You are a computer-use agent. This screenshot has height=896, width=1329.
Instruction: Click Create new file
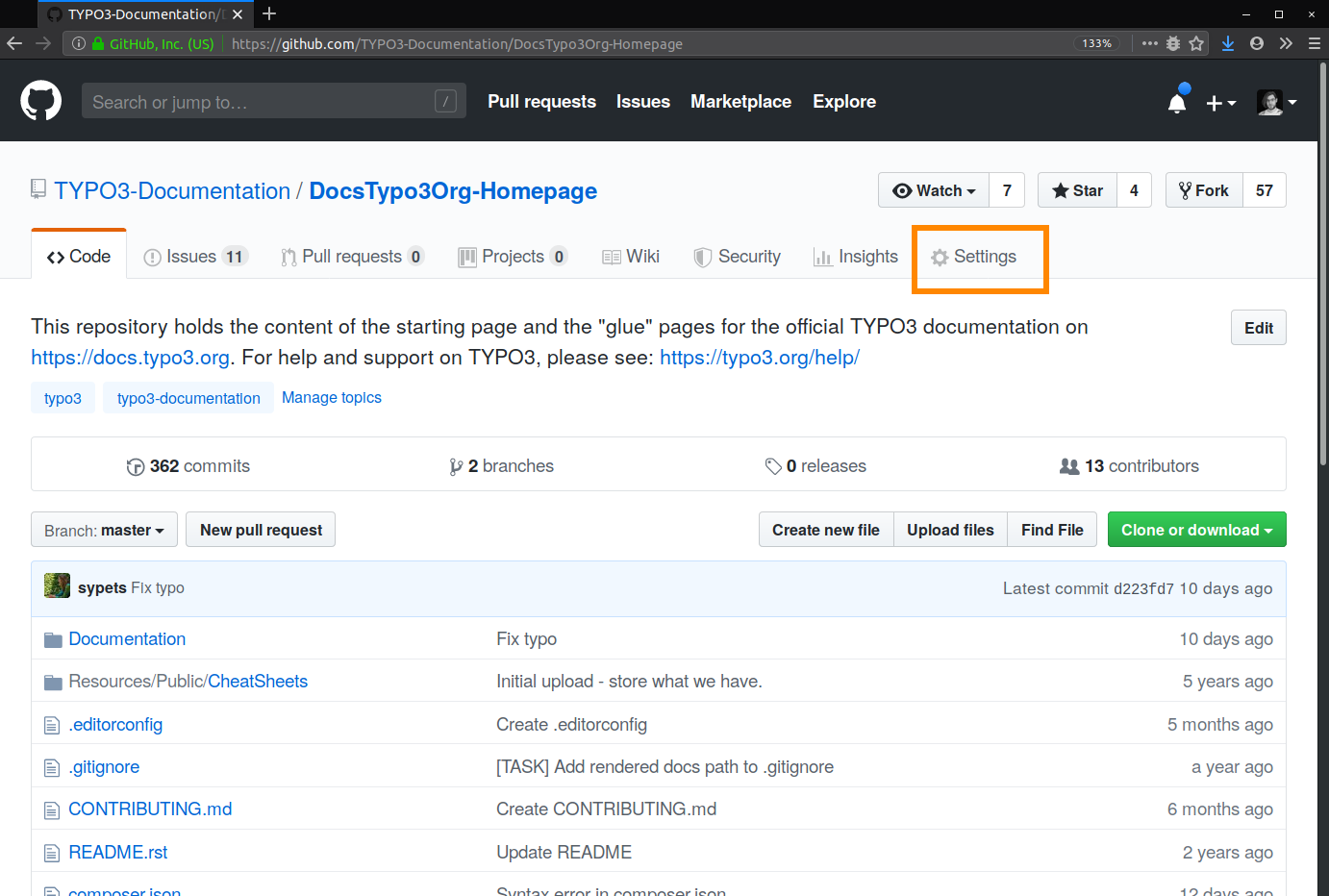pos(826,530)
